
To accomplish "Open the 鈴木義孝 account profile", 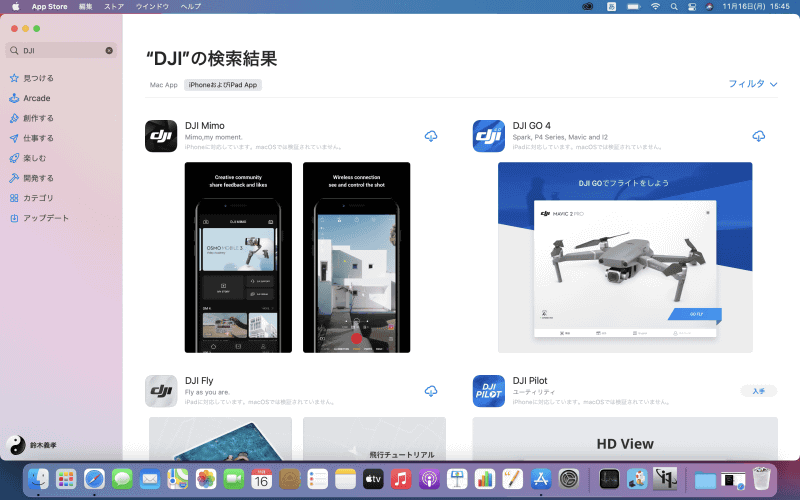I will [32, 445].
